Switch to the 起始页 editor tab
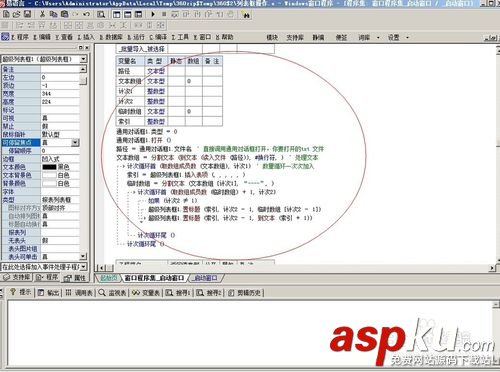This screenshot has height=372, width=500. click(x=109, y=278)
